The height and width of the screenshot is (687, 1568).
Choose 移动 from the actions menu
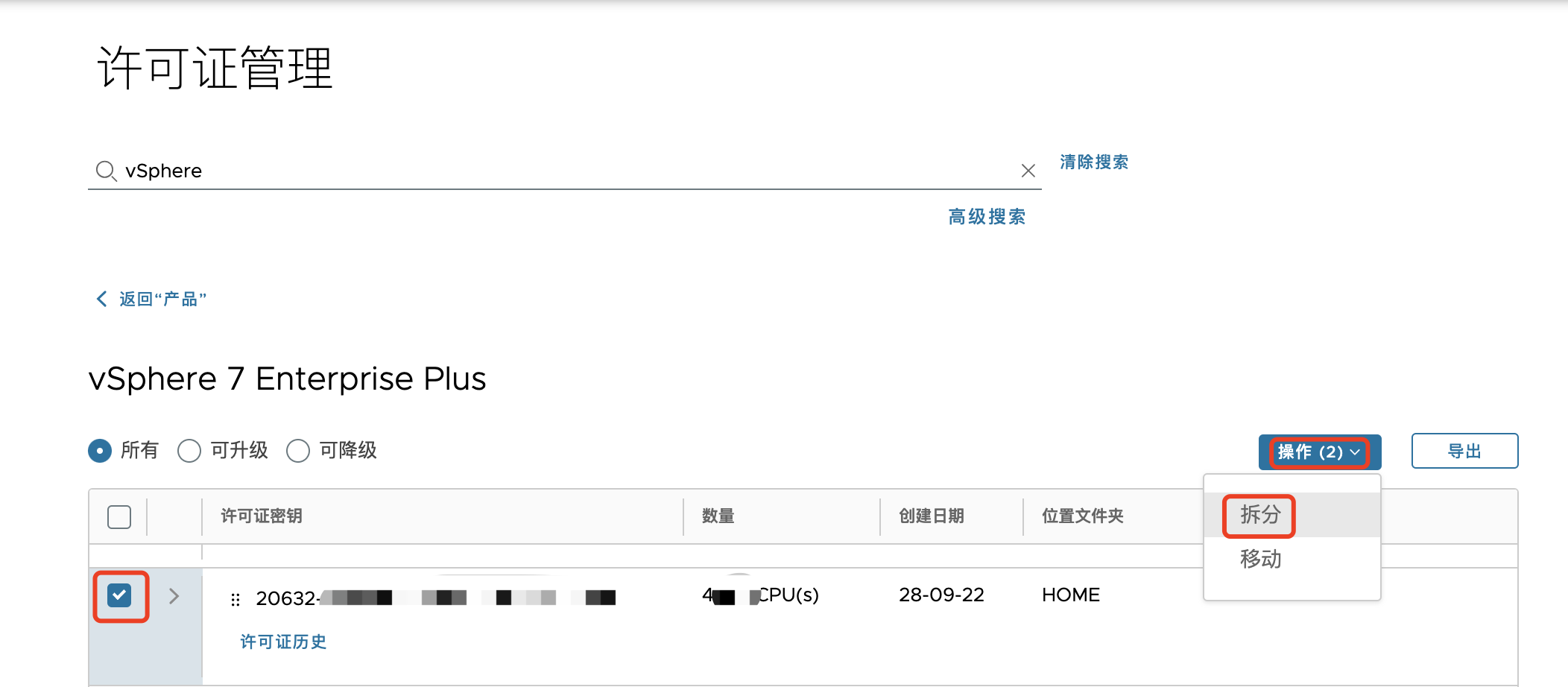[x=1260, y=559]
